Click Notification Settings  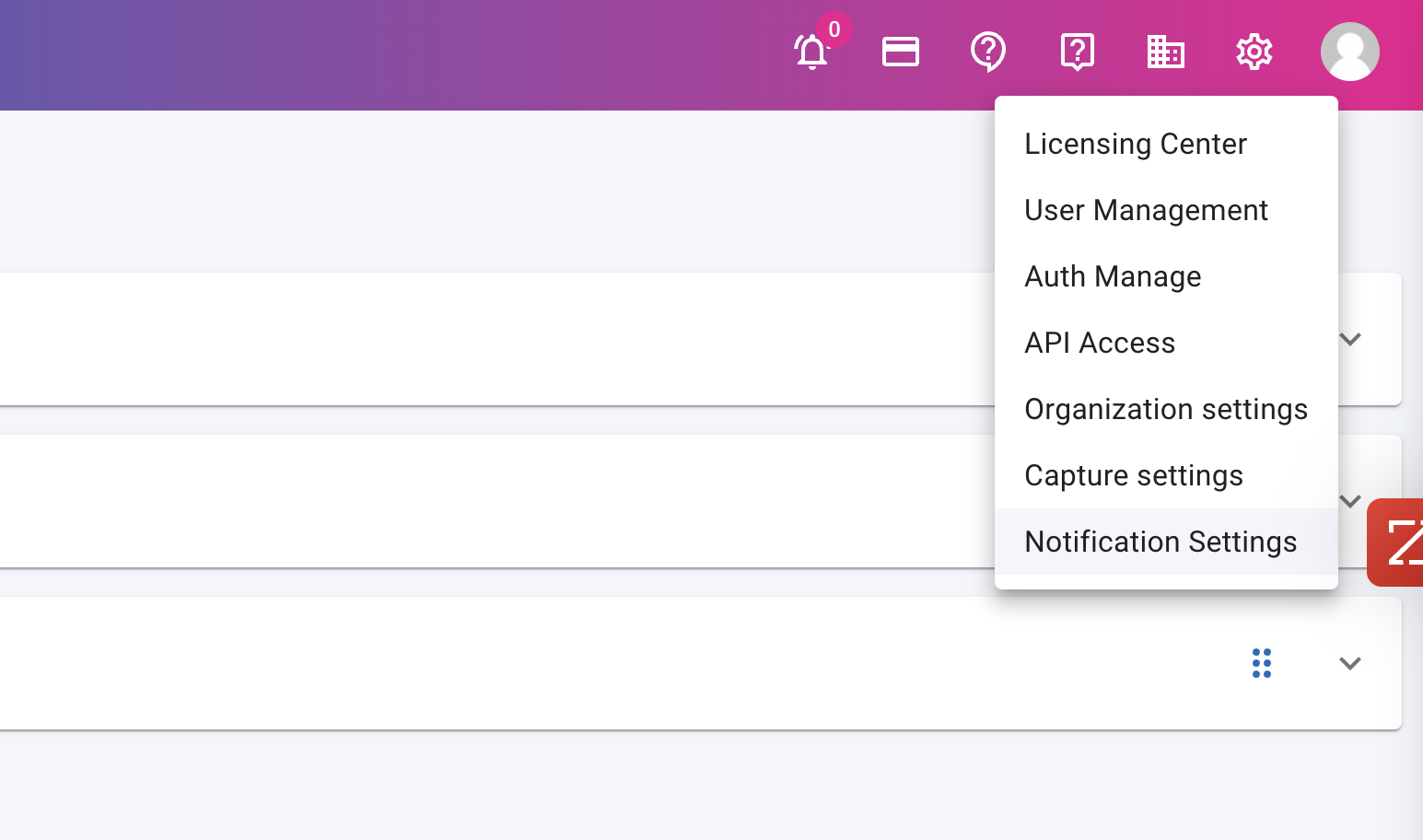(x=1161, y=542)
